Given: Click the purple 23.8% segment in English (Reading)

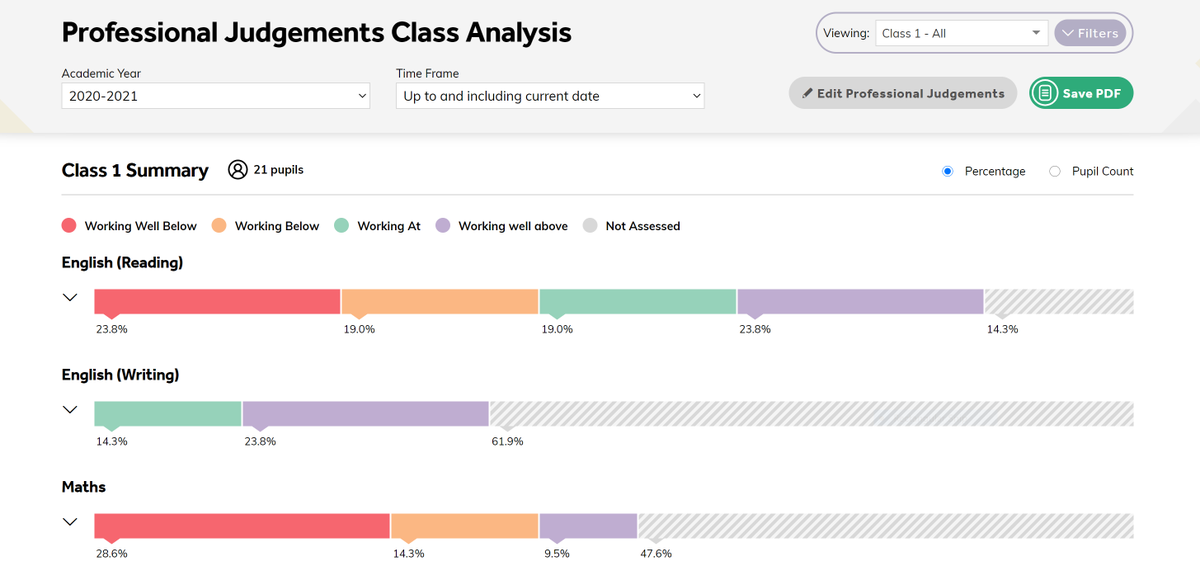Looking at the screenshot, I should 860,301.
